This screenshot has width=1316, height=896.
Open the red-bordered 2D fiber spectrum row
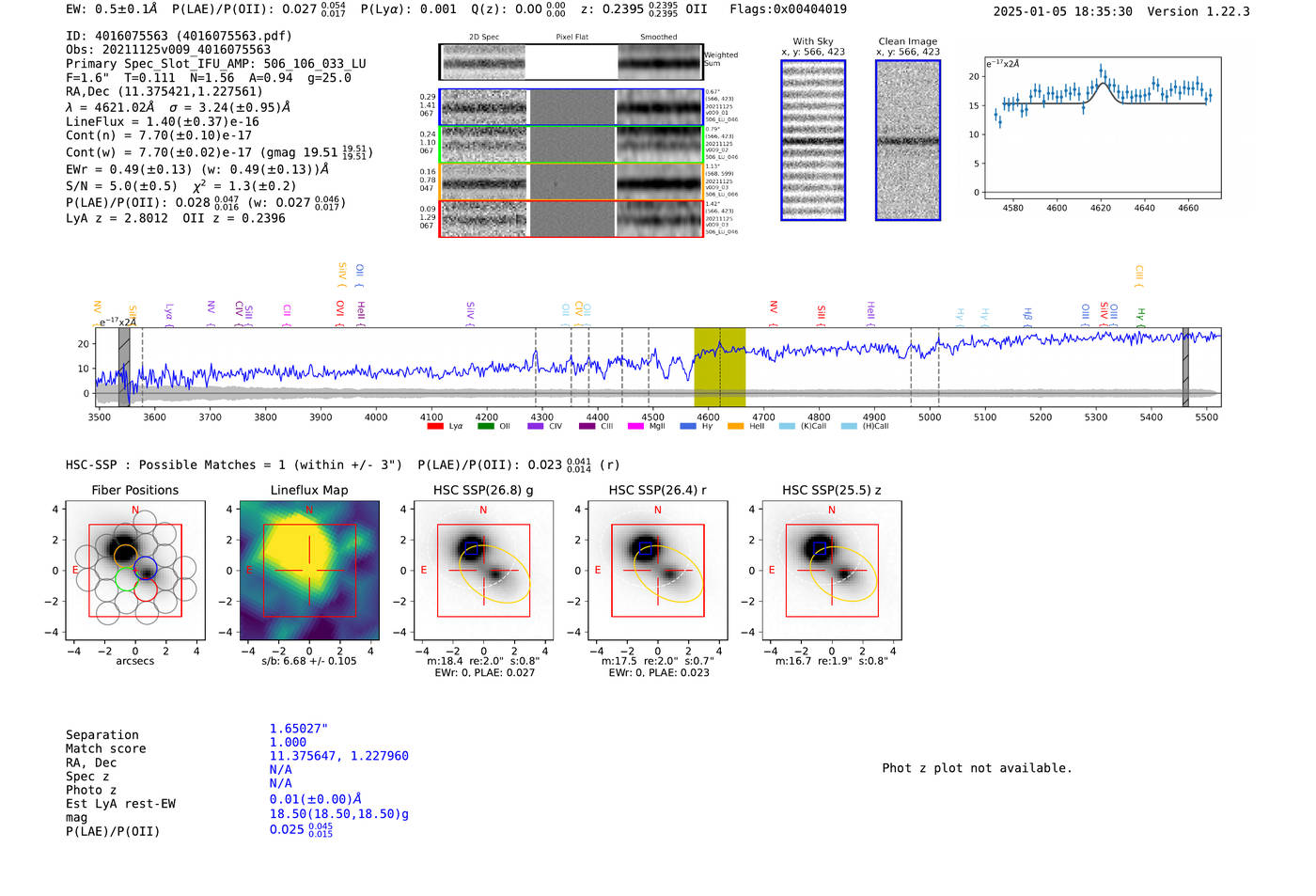pos(572,218)
